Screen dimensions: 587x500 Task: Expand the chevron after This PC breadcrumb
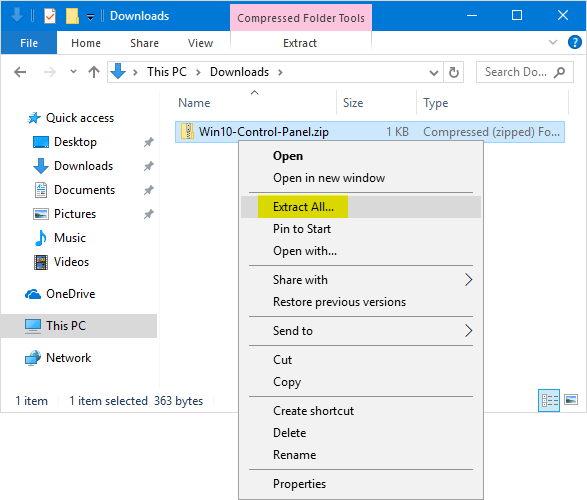click(198, 72)
